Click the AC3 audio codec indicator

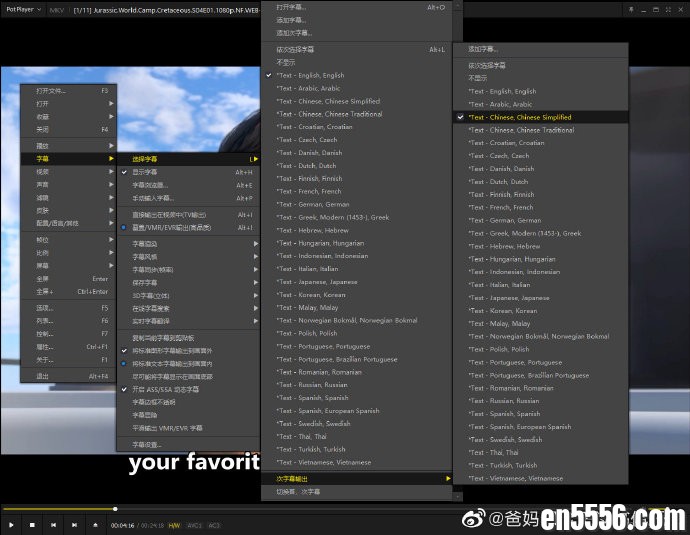pos(214,524)
